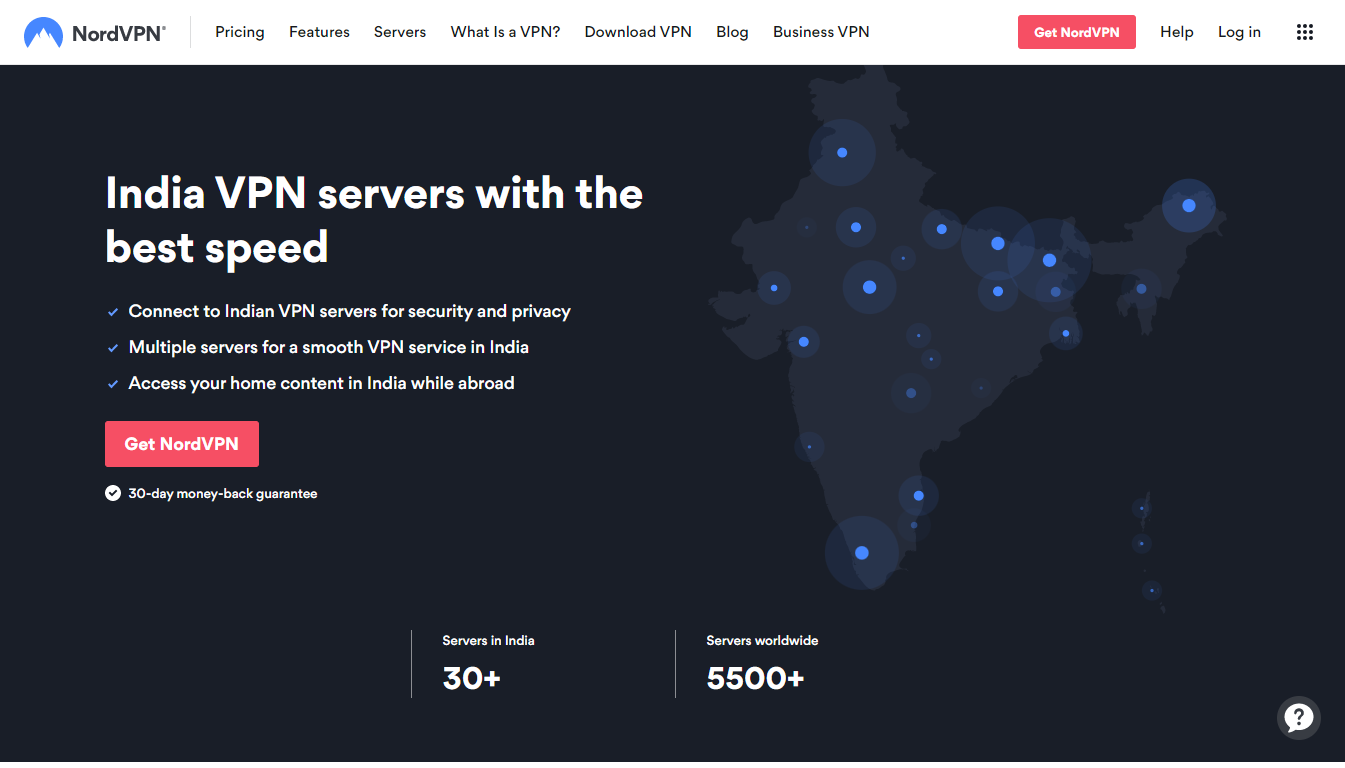Go to the Features menu item
Screen dimensions: 1345x768
pos(319,32)
